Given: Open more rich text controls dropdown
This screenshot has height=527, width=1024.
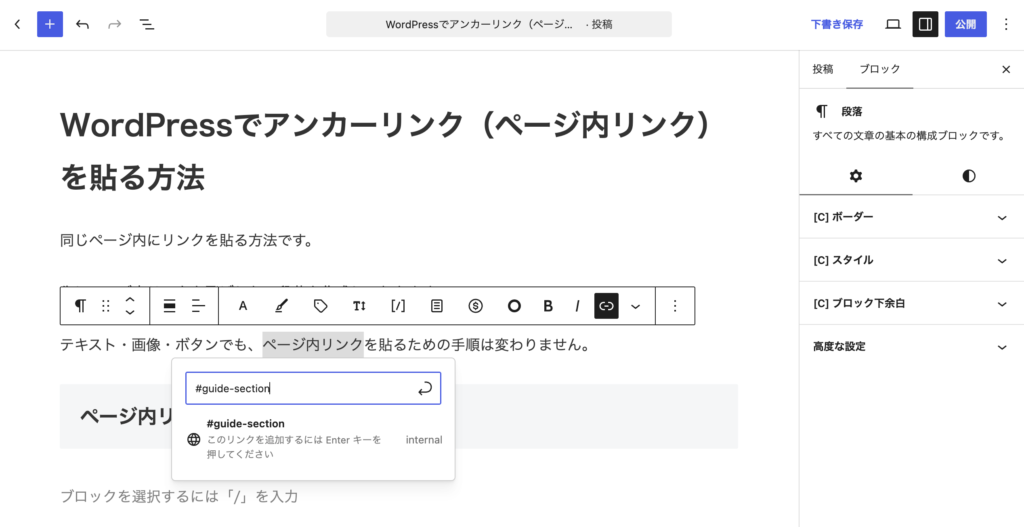Looking at the screenshot, I should (635, 306).
